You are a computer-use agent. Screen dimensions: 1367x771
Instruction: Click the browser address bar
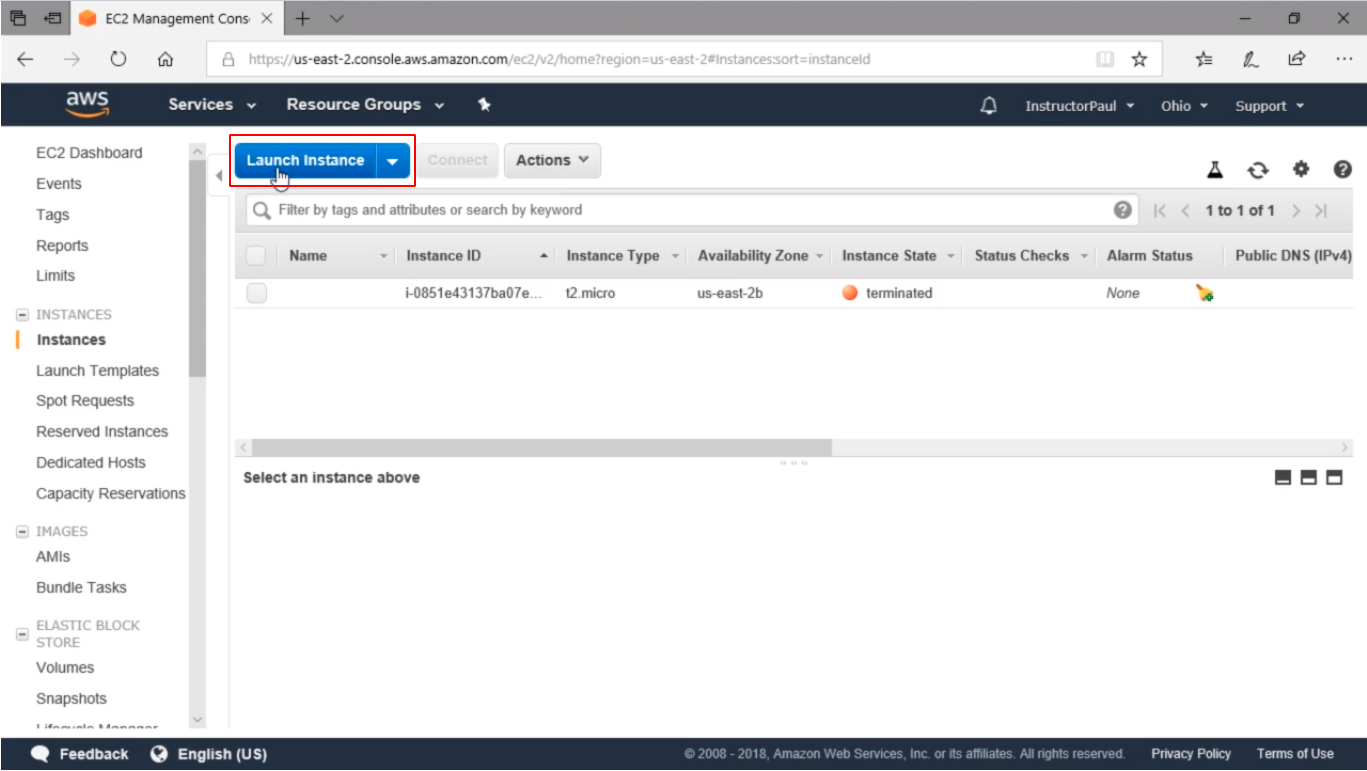(x=650, y=59)
